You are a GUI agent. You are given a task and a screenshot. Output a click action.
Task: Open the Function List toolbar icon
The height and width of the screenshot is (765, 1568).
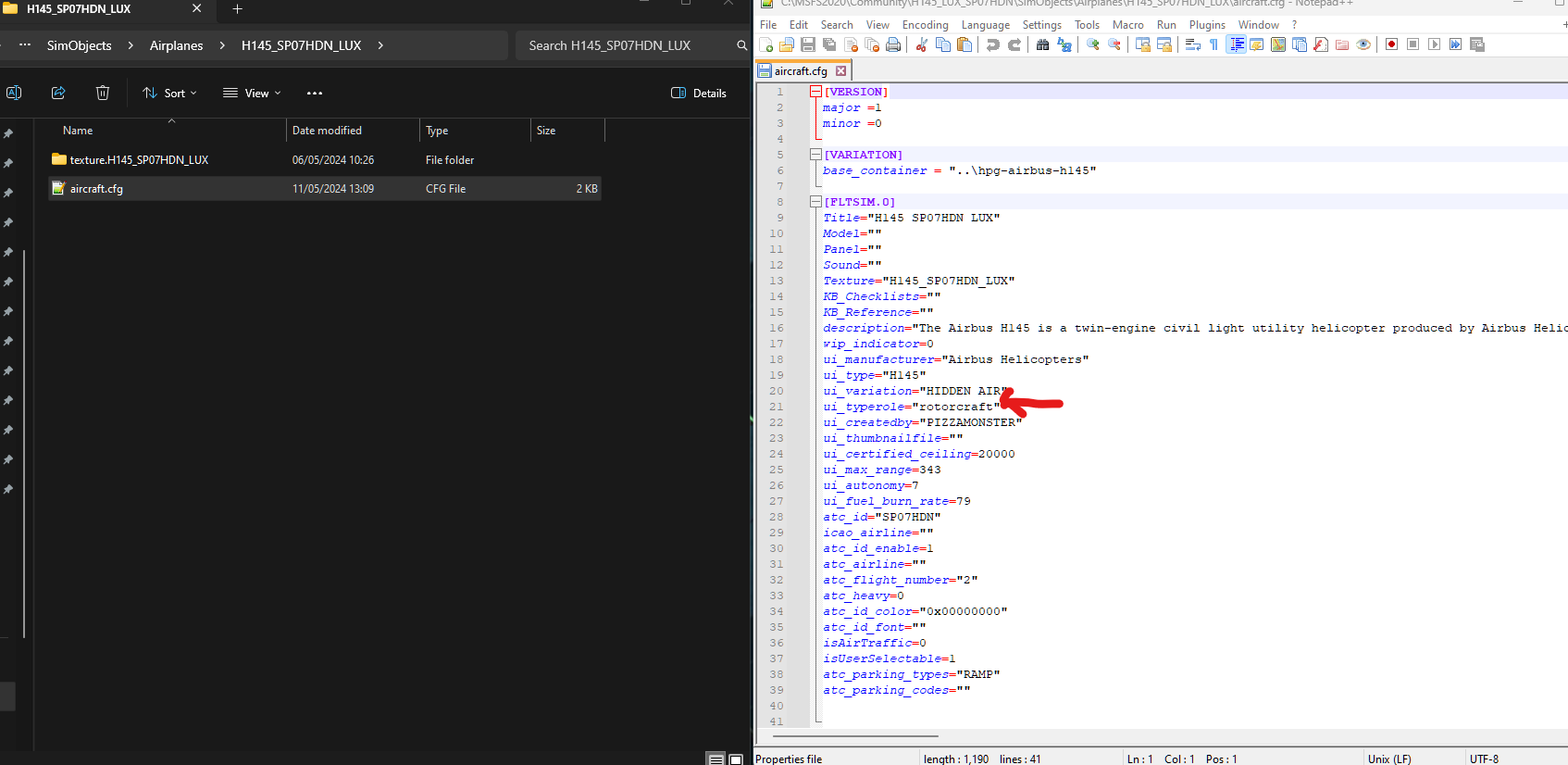click(1321, 44)
